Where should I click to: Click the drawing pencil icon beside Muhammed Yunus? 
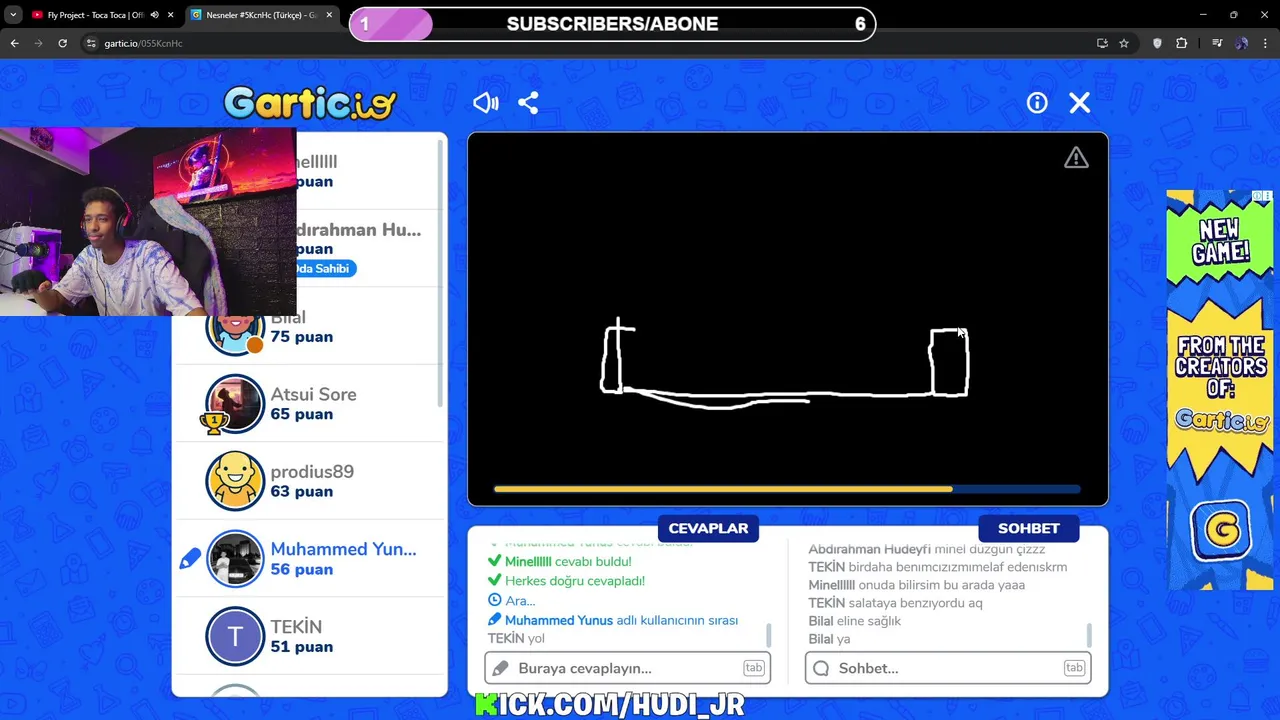tap(190, 559)
